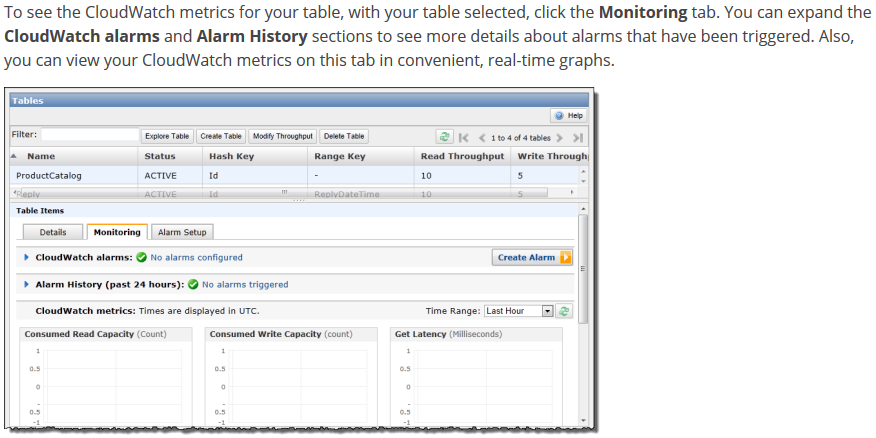Sort by Name column header
The width and height of the screenshot is (876, 438).
[74, 156]
